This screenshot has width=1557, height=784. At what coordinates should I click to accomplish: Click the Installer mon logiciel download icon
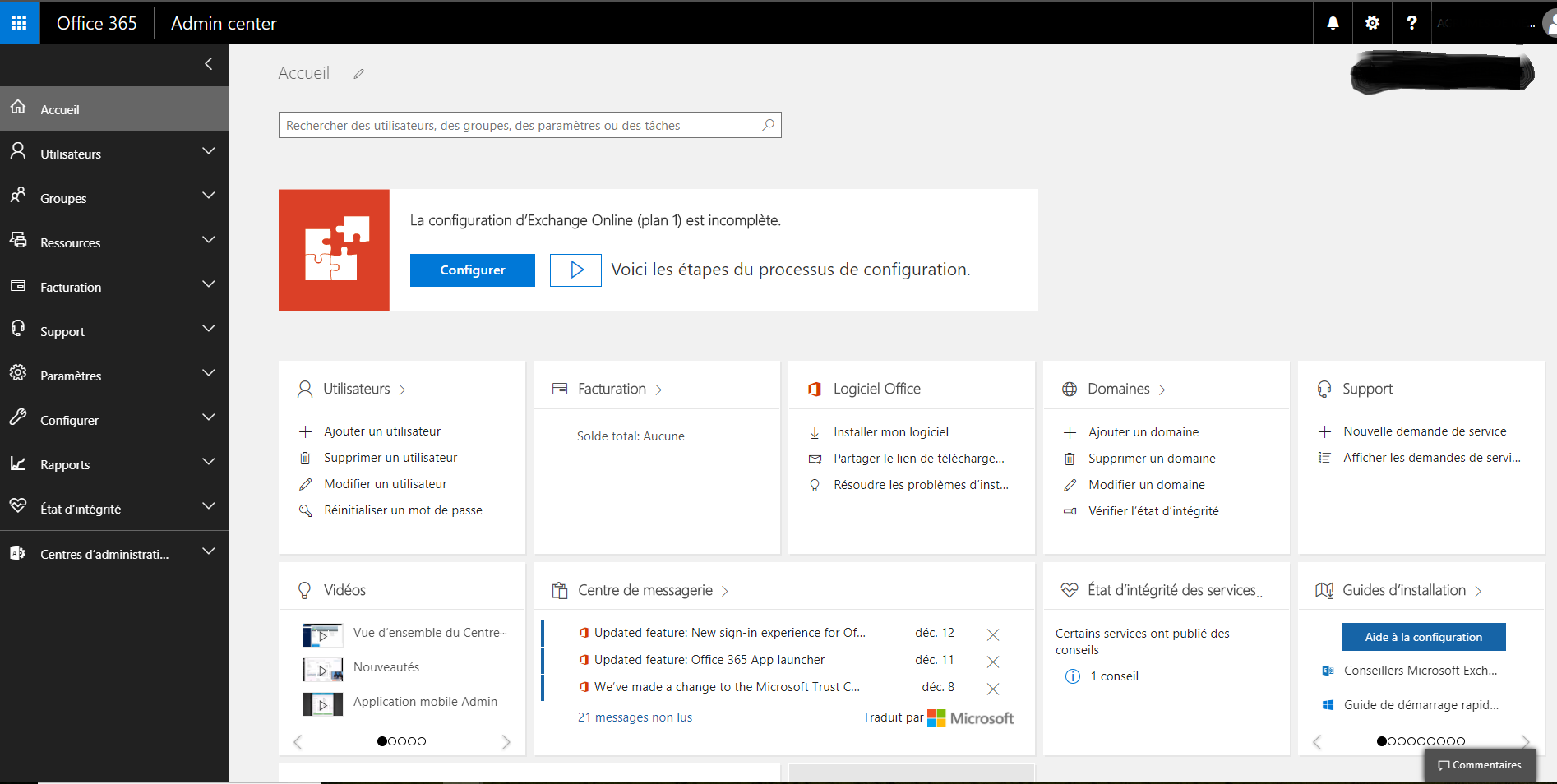(x=815, y=432)
